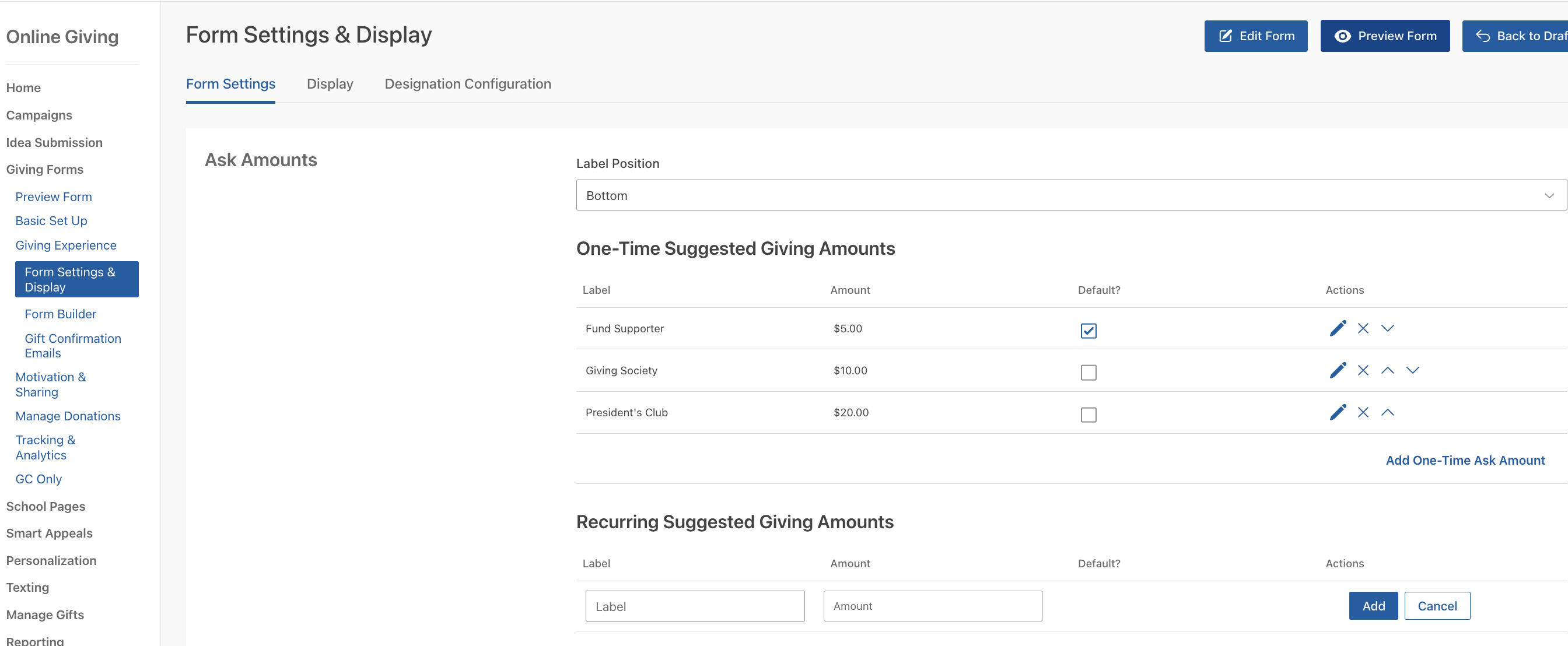Open Gift Confirmation Emails sidebar link
The height and width of the screenshot is (646, 1568).
point(72,346)
